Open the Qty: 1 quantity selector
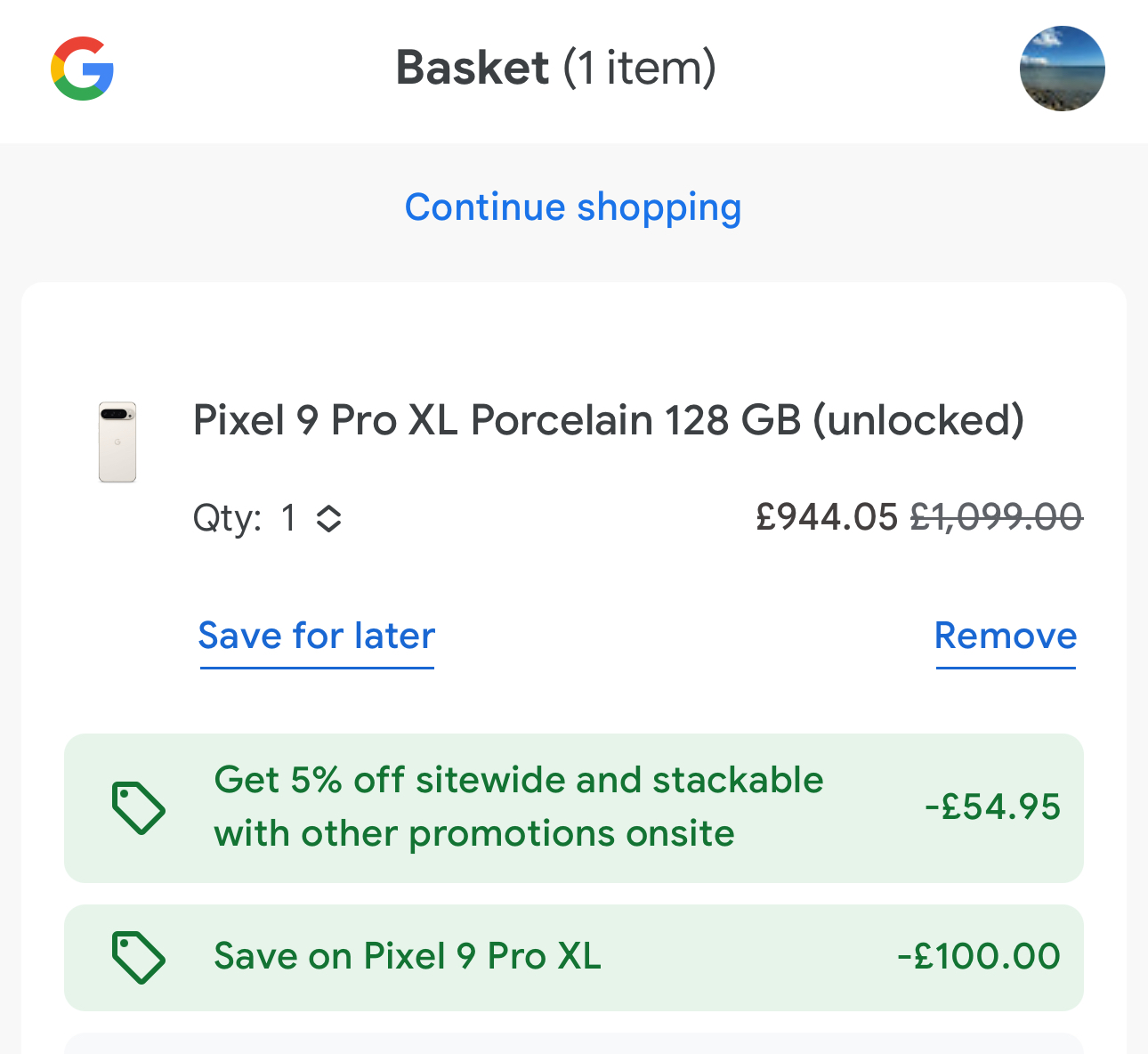The height and width of the screenshot is (1054, 1148). click(267, 518)
